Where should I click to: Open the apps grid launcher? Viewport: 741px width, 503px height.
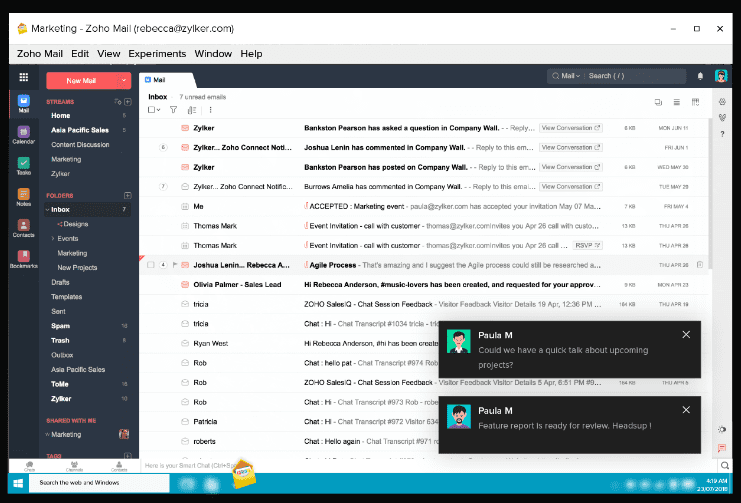24,77
